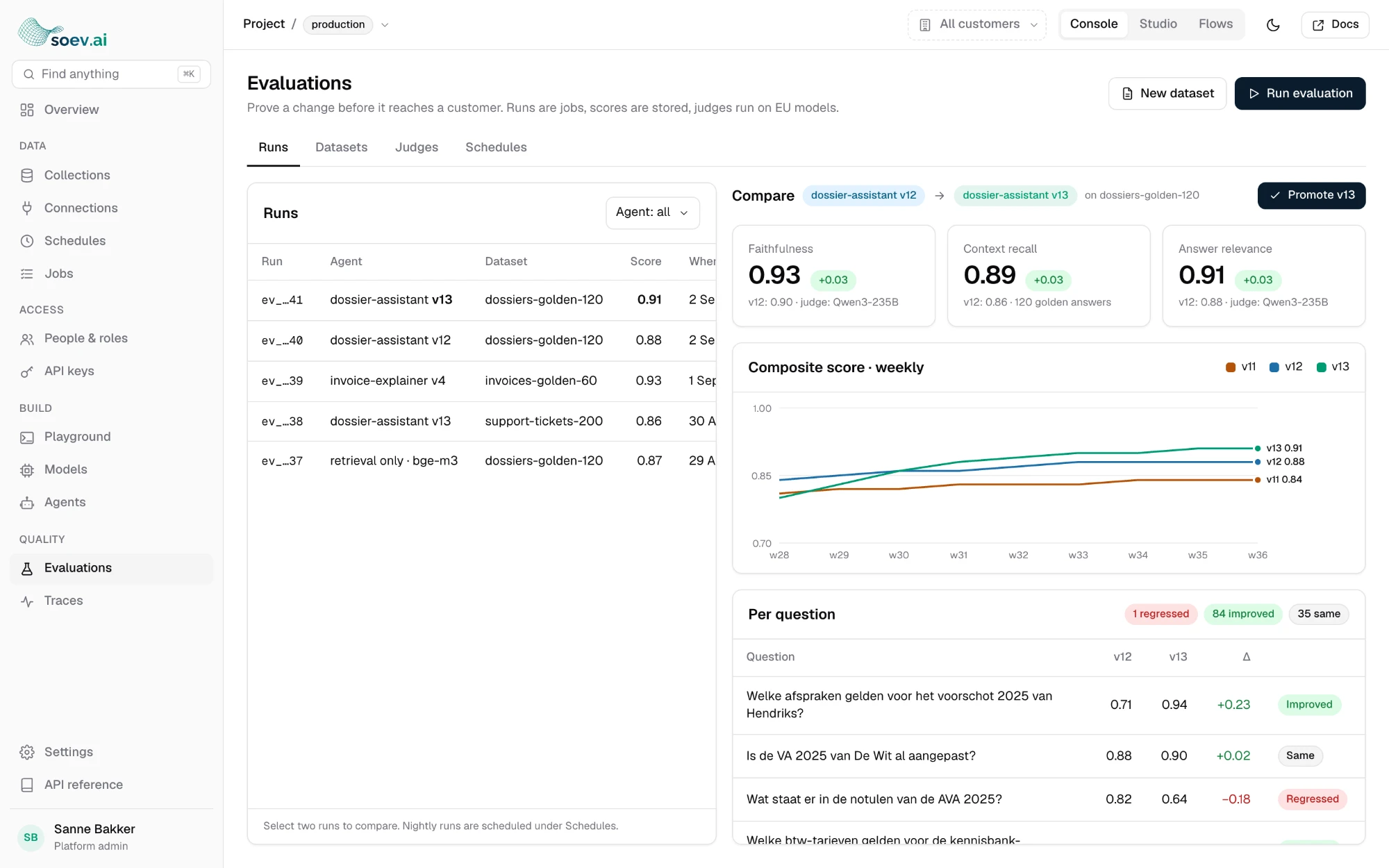
Task: Switch to Console view
Action: [x=1094, y=24]
